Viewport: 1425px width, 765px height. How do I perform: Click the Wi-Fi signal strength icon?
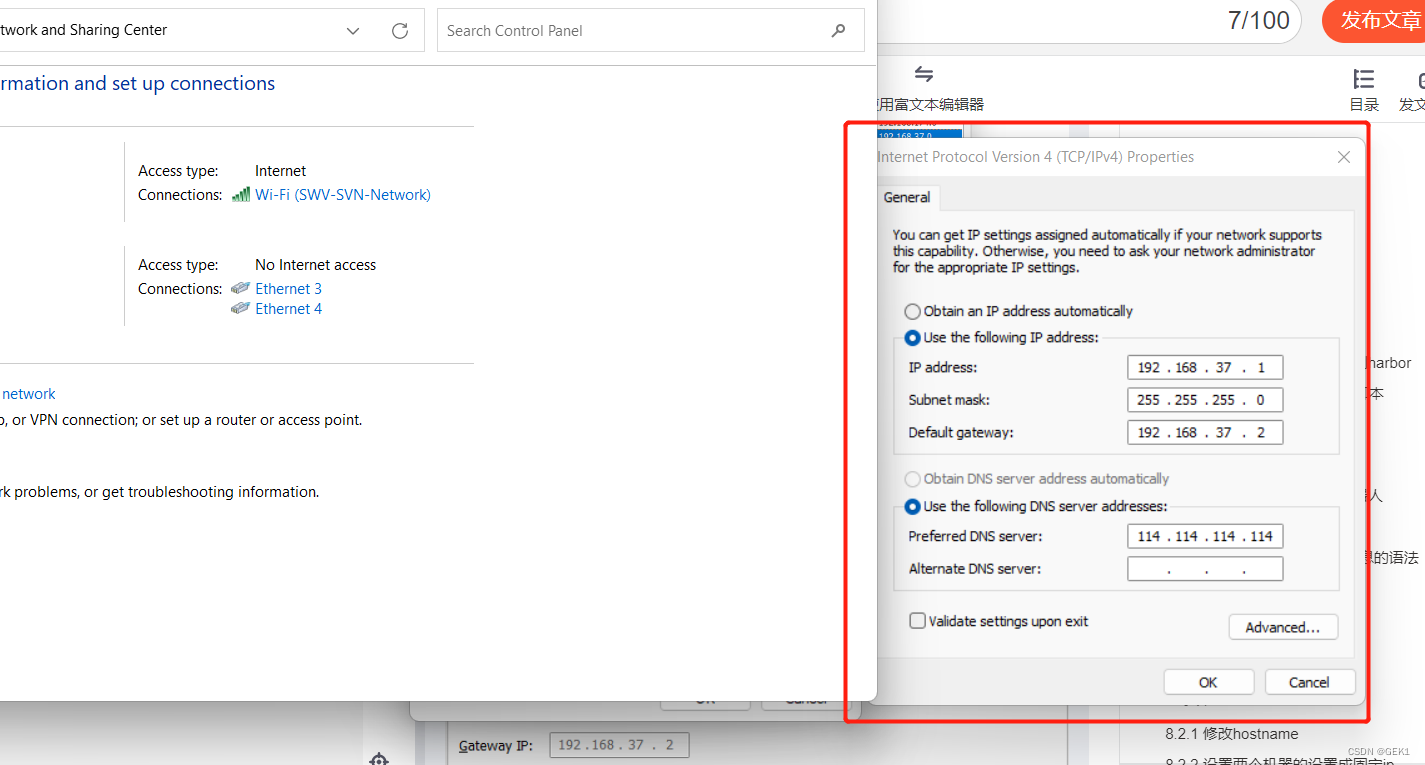[x=241, y=195]
